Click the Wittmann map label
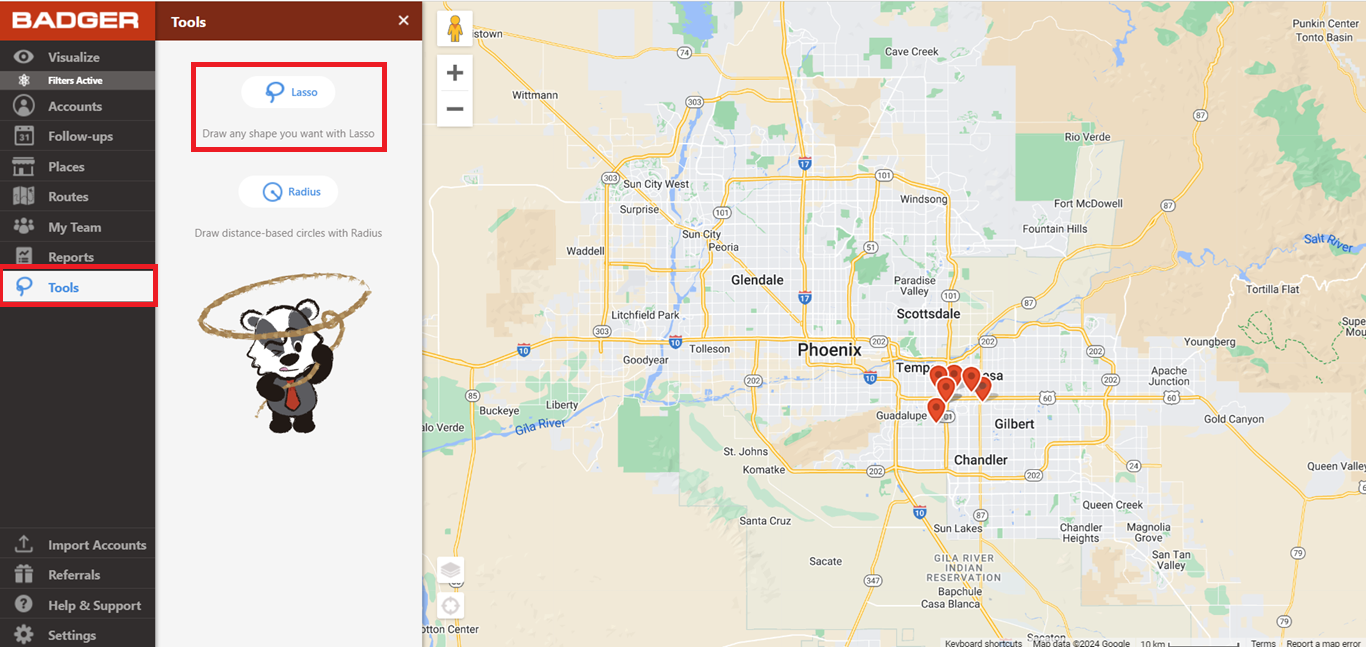1366x647 pixels. pyautogui.click(x=535, y=95)
